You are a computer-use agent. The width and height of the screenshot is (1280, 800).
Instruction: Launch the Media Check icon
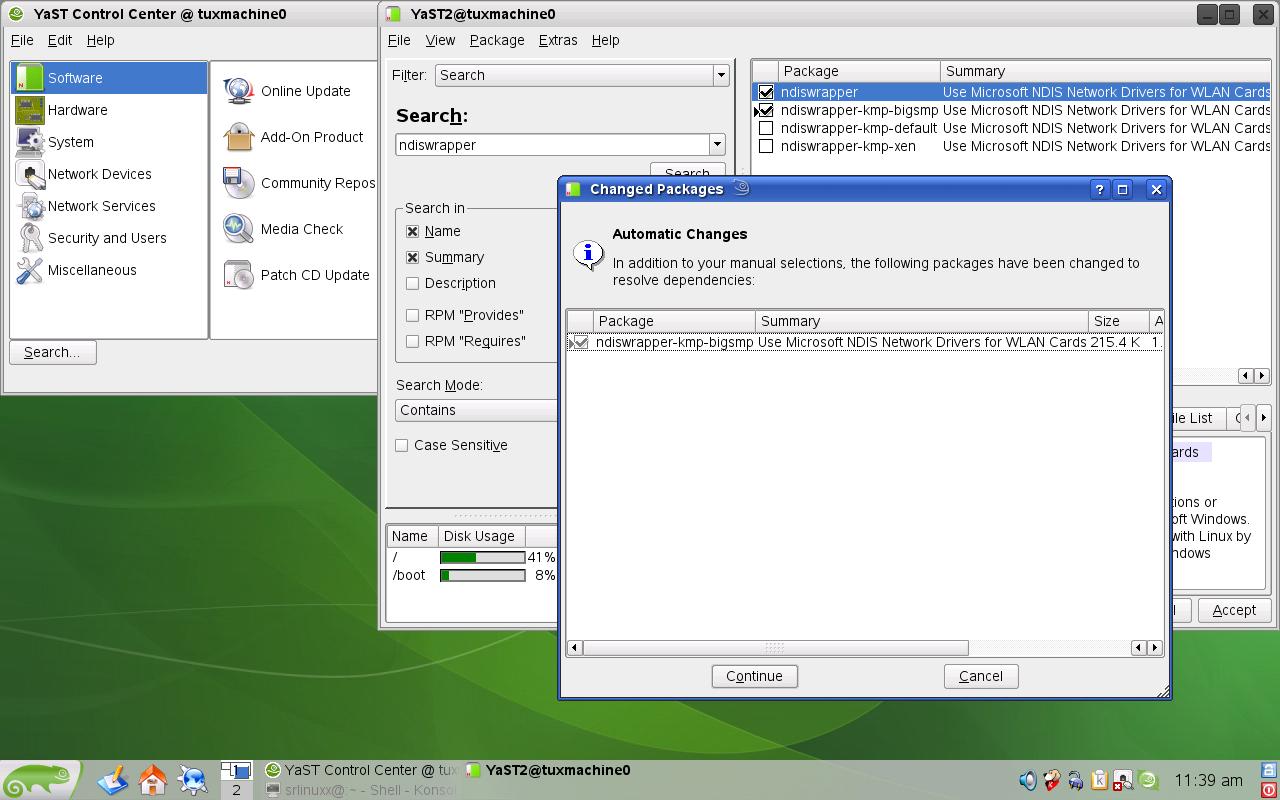coord(239,229)
